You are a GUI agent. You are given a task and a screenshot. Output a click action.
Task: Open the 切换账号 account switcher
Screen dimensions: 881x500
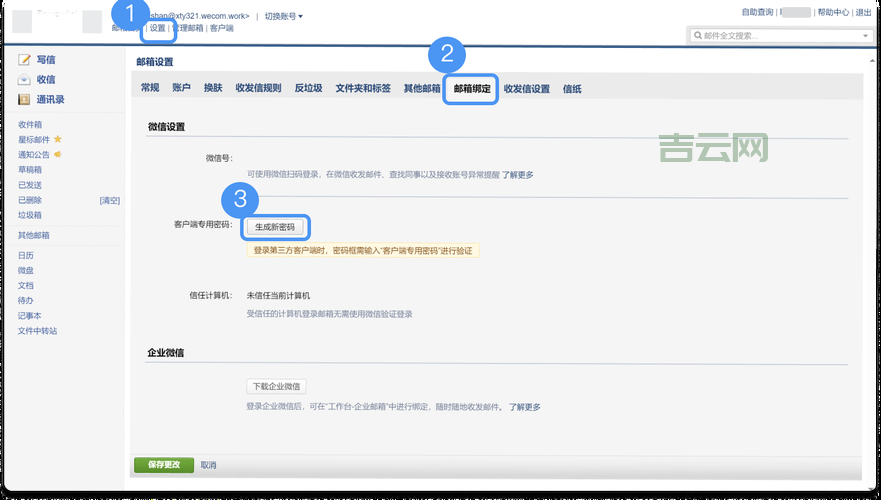[x=284, y=16]
